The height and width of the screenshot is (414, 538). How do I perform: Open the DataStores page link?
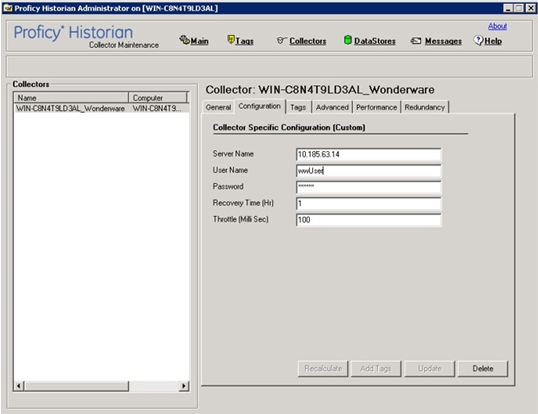tap(375, 41)
